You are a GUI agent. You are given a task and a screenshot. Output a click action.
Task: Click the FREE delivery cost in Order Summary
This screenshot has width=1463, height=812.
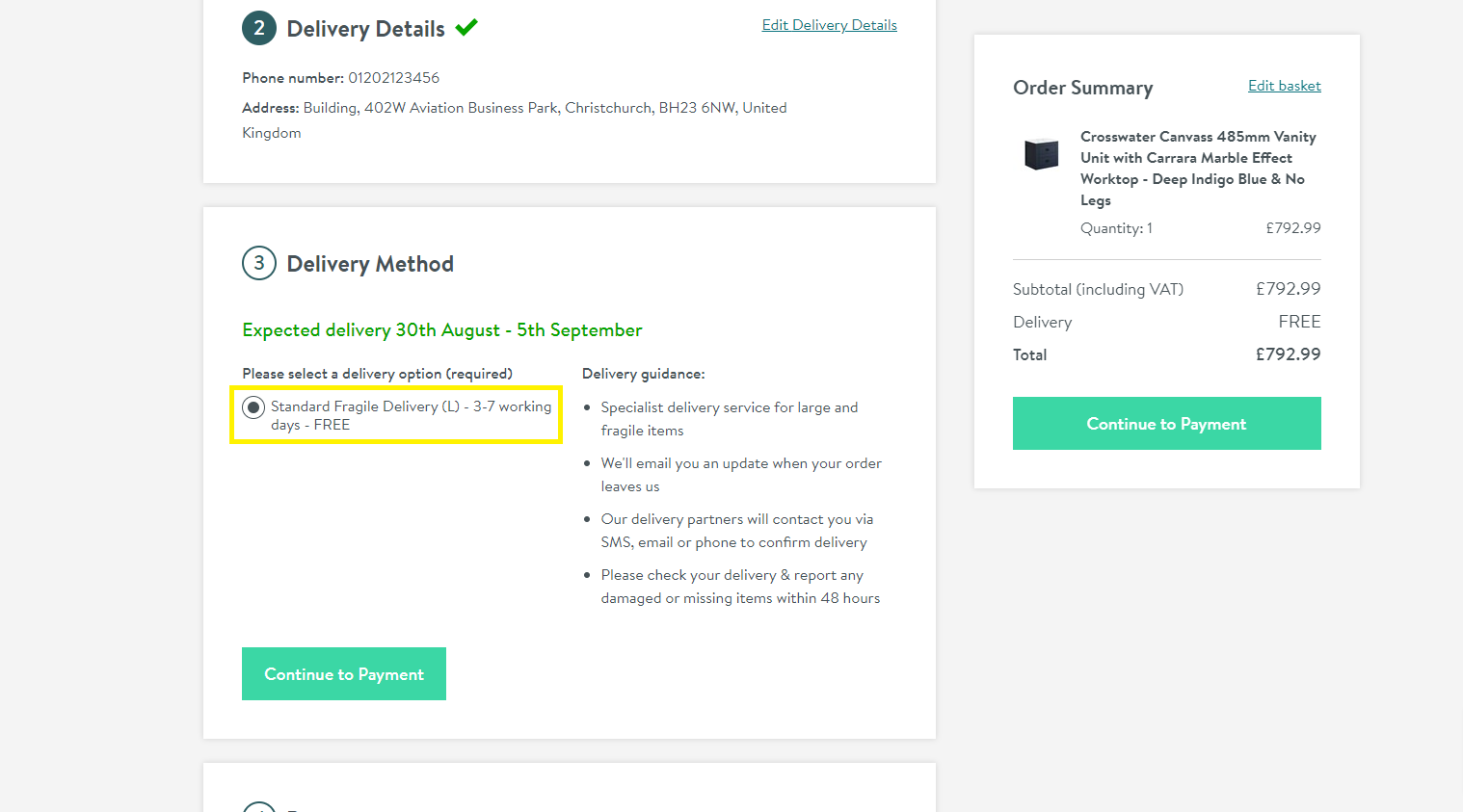[1299, 322]
